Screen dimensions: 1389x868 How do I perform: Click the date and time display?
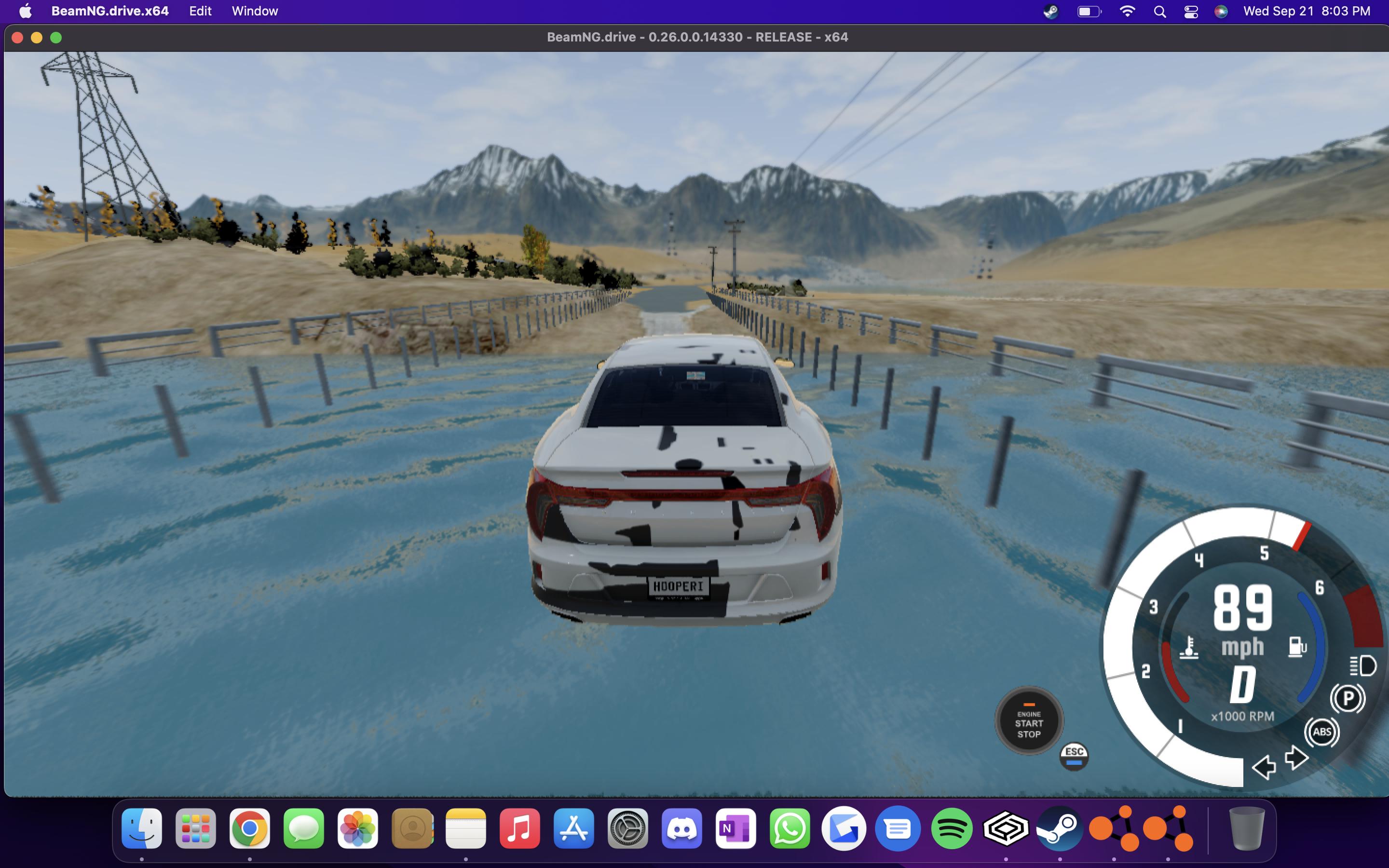click(x=1307, y=11)
